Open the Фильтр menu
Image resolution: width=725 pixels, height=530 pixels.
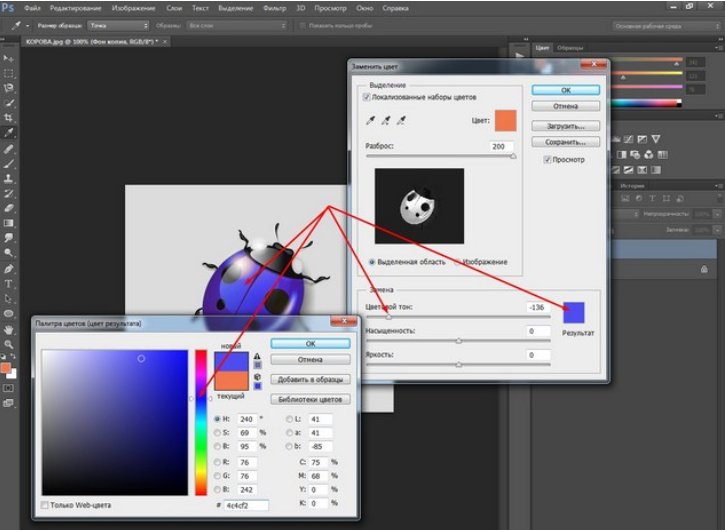[x=274, y=8]
